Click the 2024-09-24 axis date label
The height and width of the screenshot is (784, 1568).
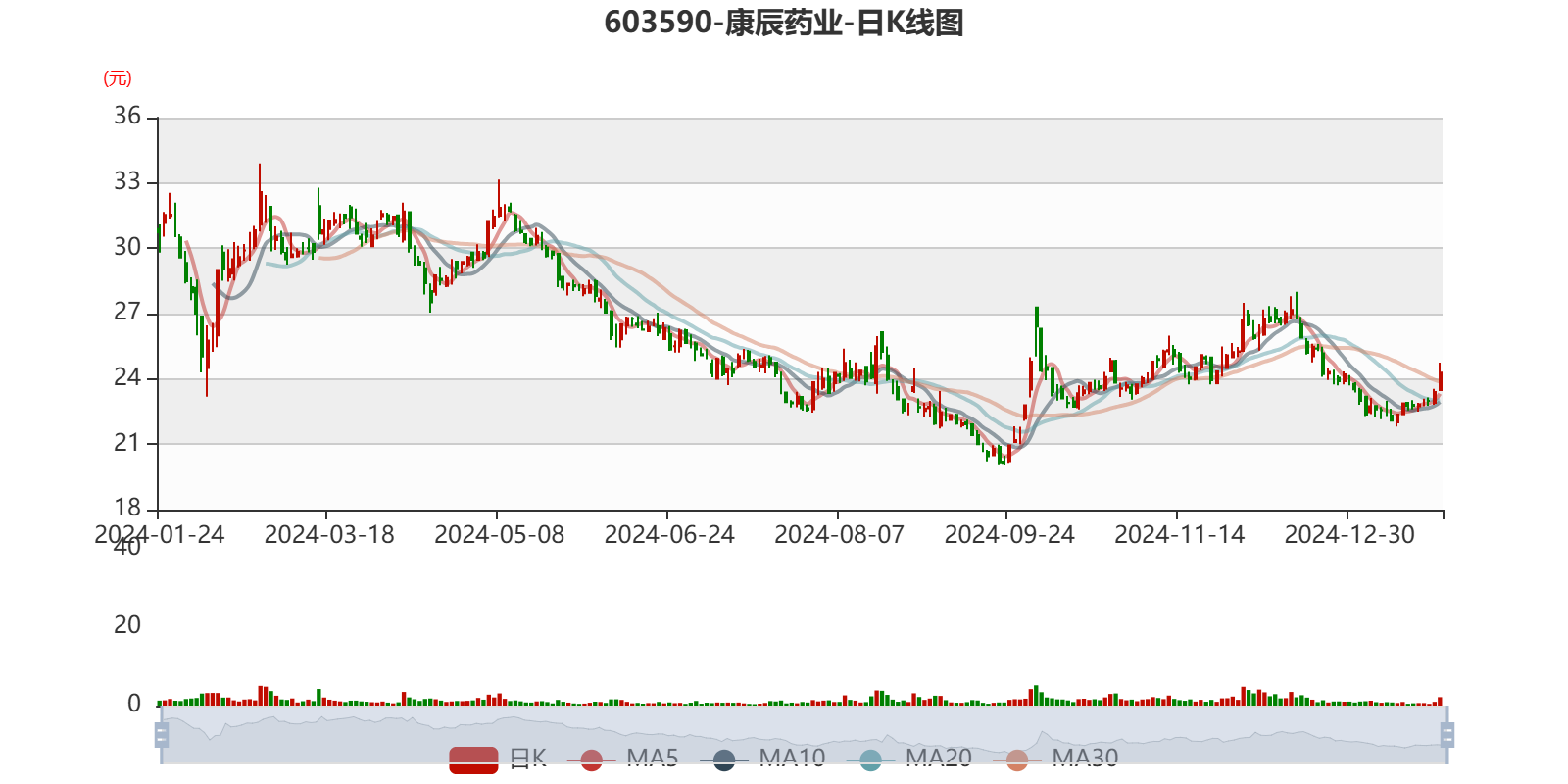[1009, 534]
